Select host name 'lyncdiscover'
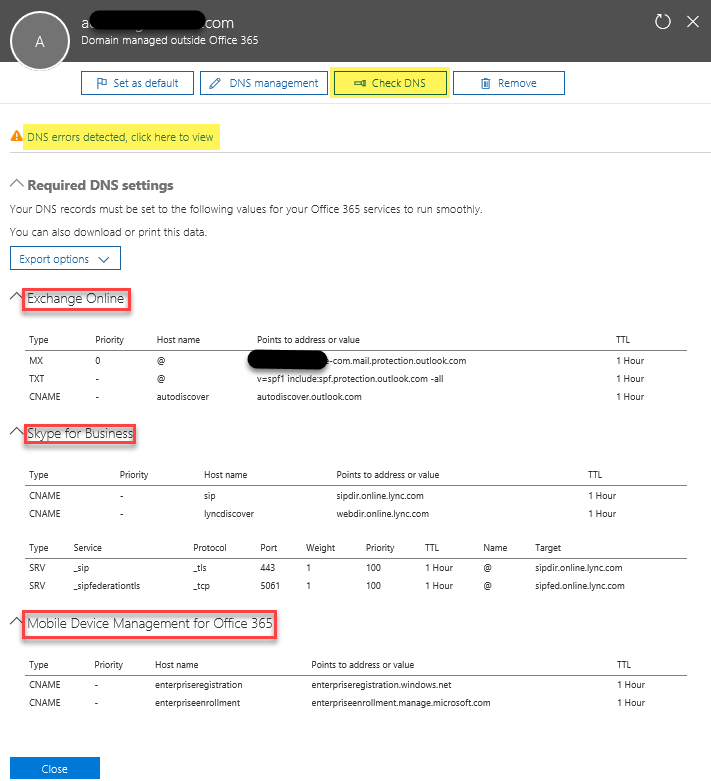 coord(229,514)
